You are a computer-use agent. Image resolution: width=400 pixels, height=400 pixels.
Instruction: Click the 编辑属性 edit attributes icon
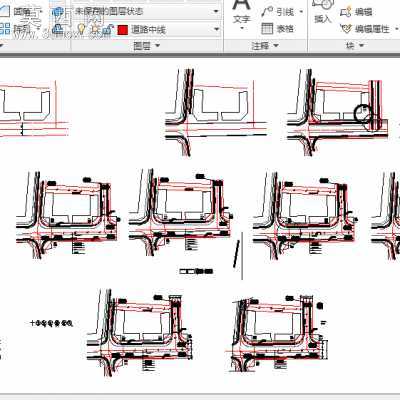point(346,29)
